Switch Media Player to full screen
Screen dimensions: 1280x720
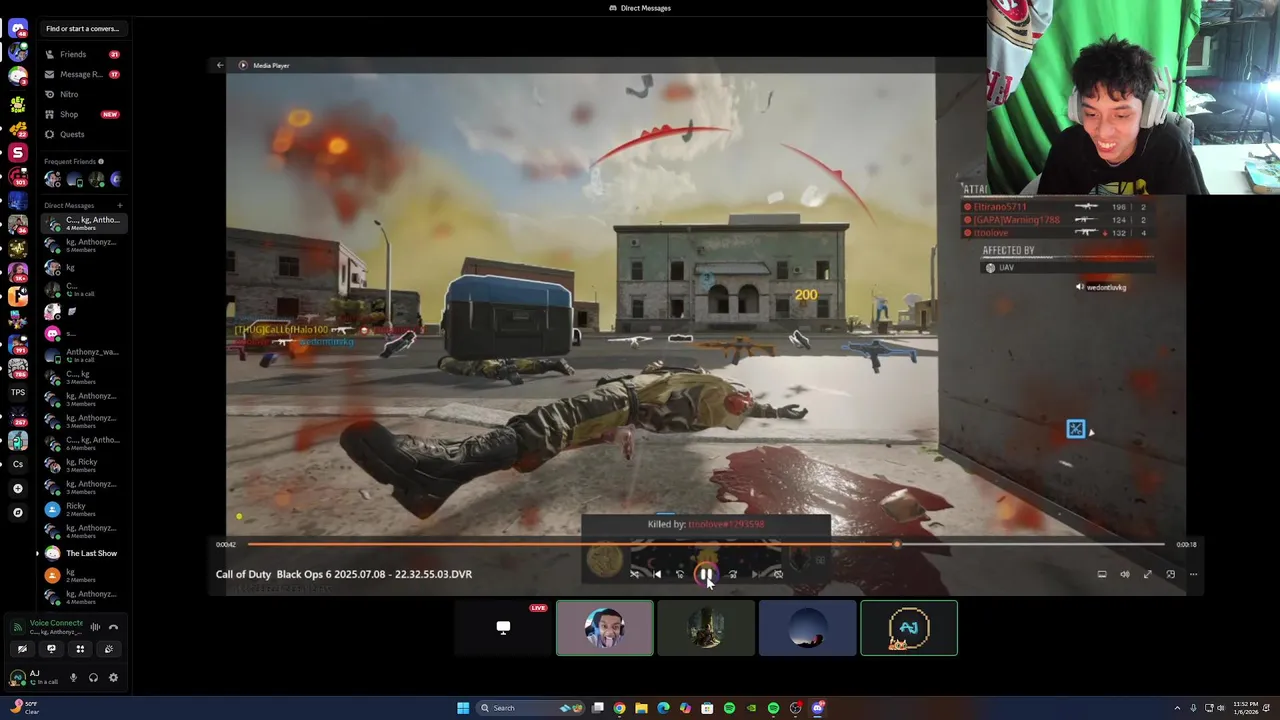pos(1148,574)
